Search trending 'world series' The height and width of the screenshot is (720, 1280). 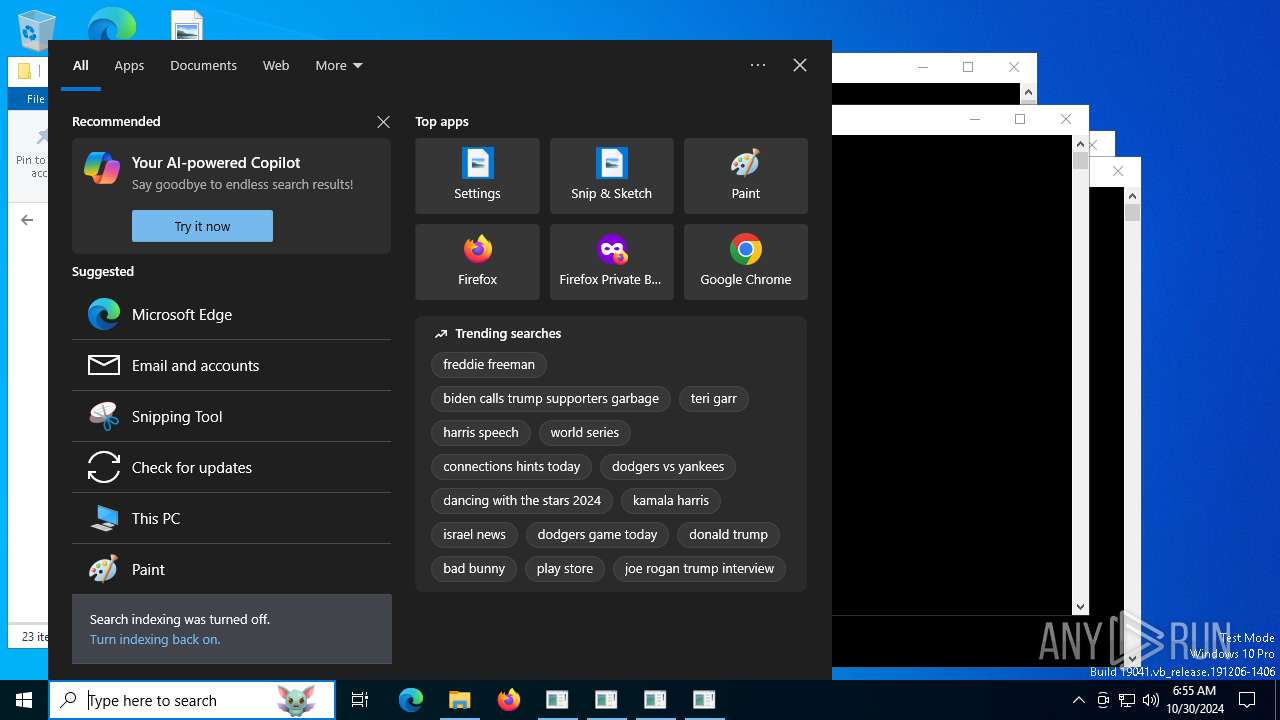click(x=585, y=432)
